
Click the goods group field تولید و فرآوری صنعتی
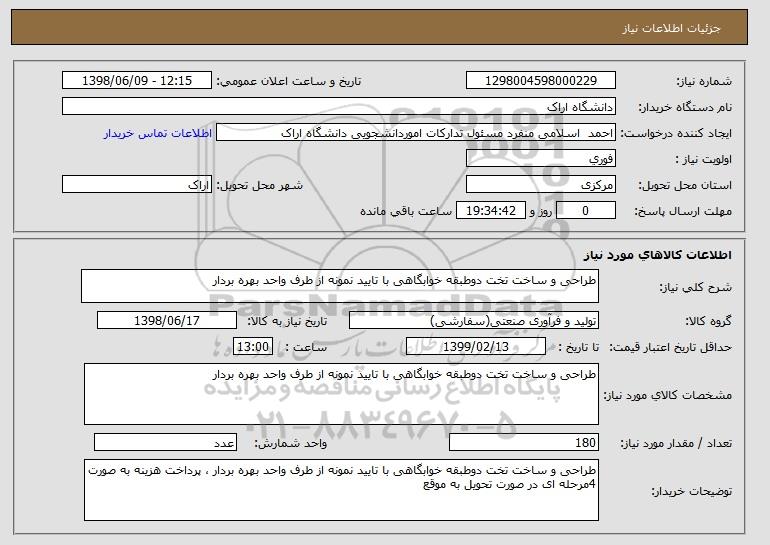tap(474, 321)
